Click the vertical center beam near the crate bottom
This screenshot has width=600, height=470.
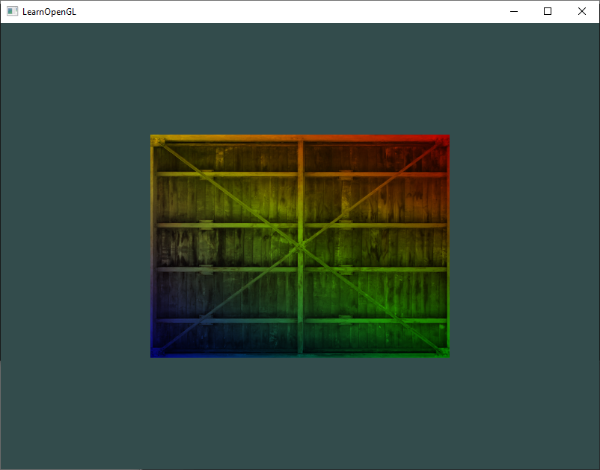(x=300, y=337)
